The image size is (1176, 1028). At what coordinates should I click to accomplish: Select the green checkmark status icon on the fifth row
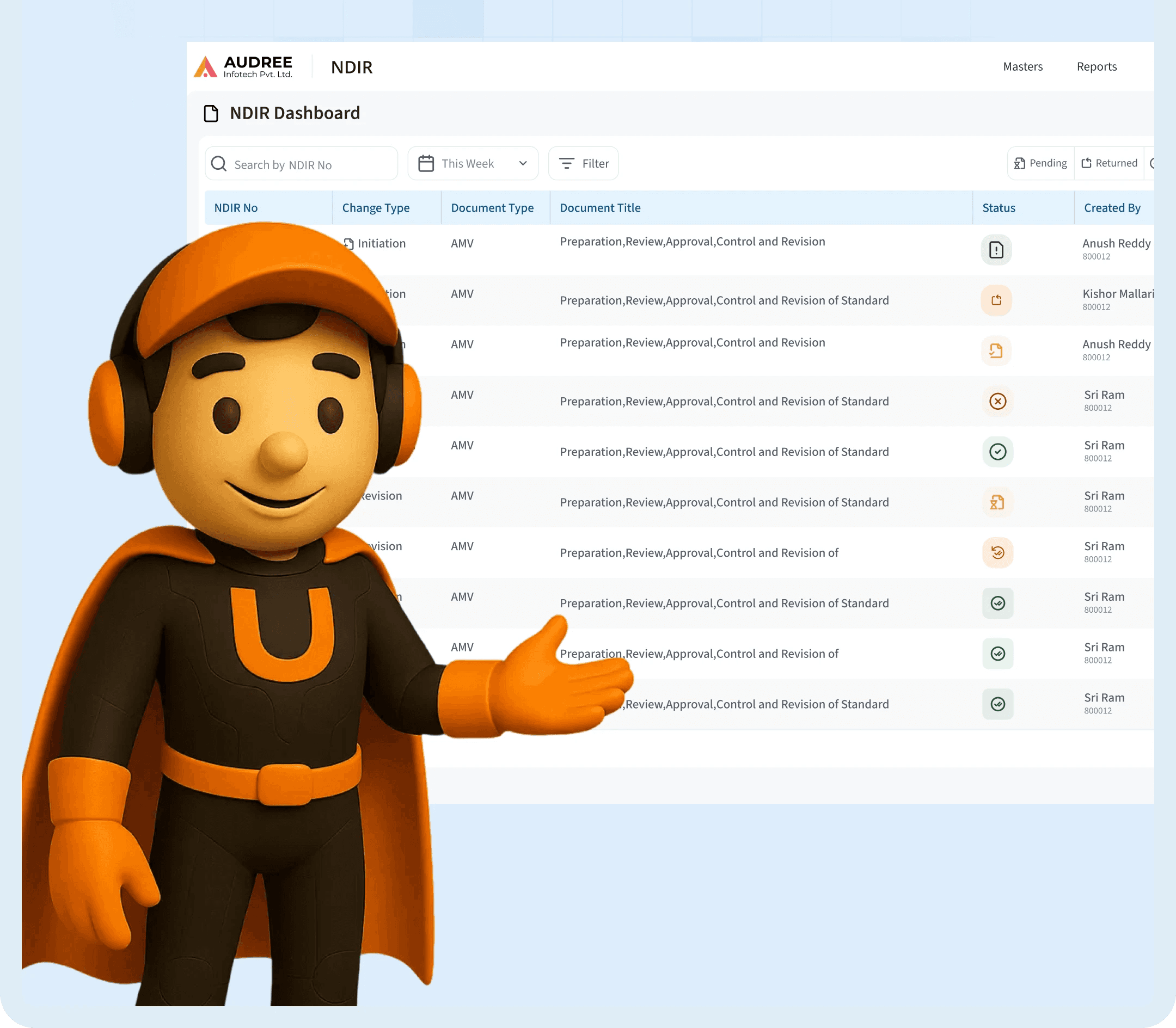coord(998,452)
